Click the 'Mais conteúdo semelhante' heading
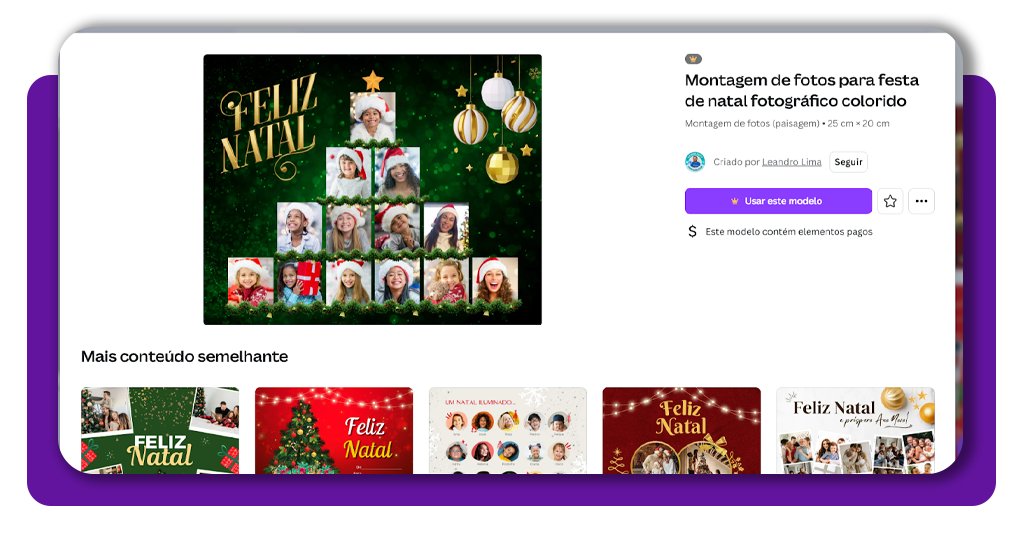The height and width of the screenshot is (536, 1024). click(x=184, y=356)
